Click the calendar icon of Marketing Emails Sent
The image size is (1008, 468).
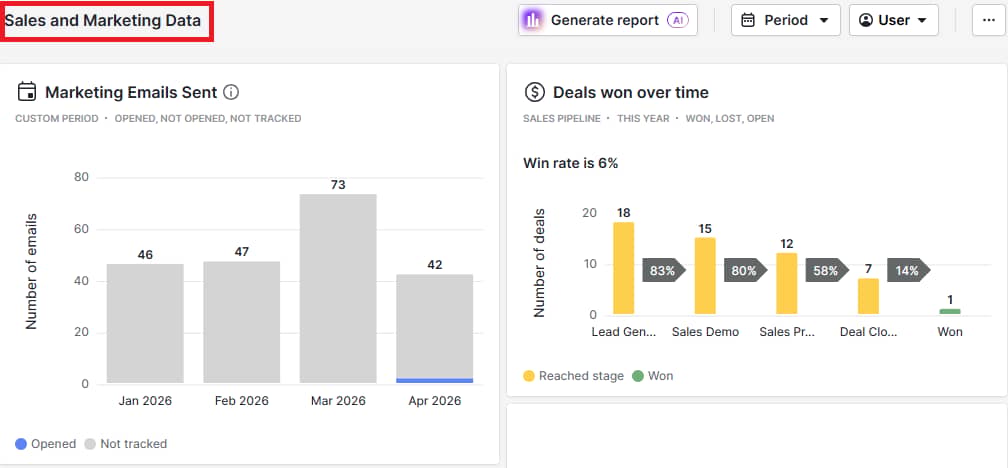click(26, 92)
